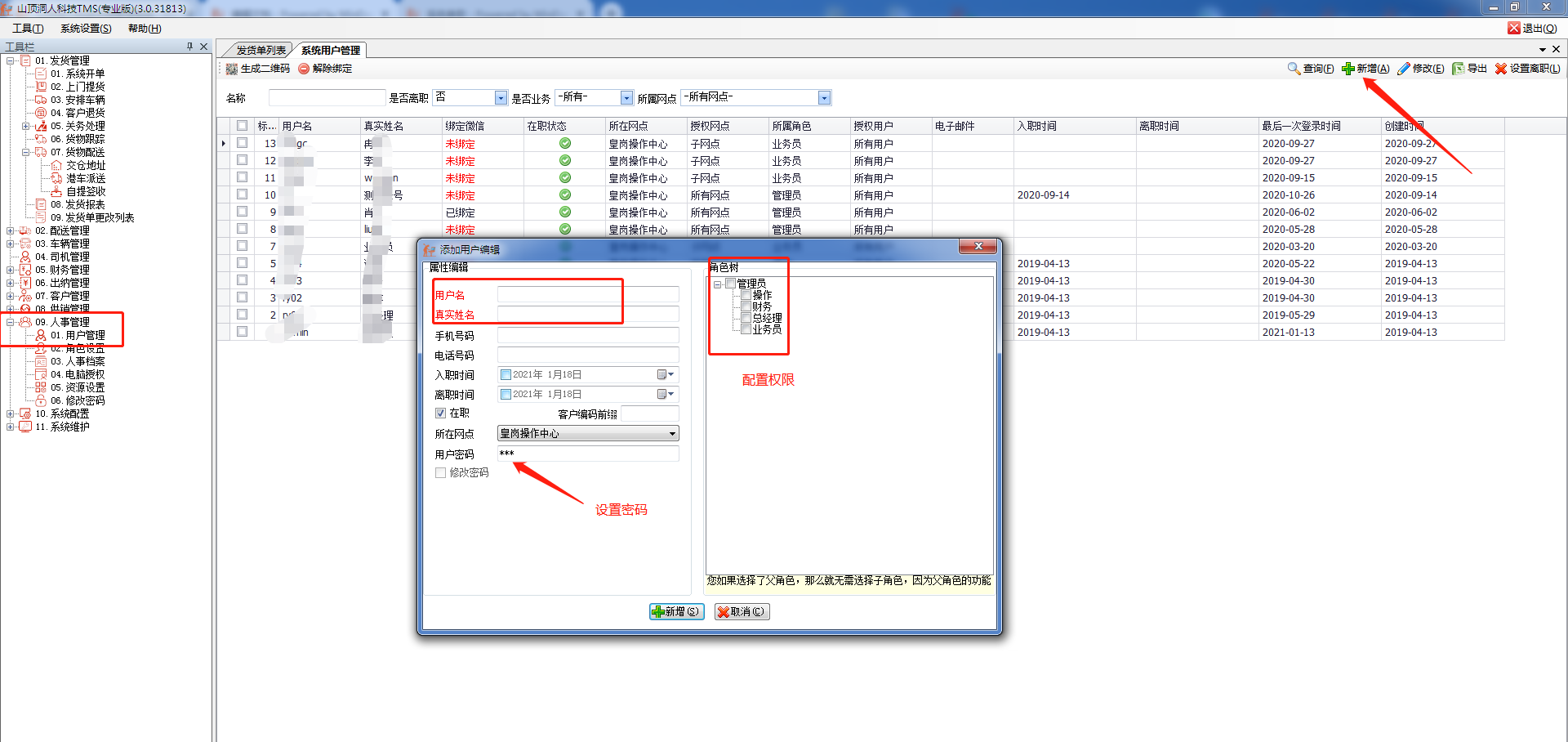This screenshot has width=1568, height=742.
Task: Check the 管理员 role checkbox
Action: pyautogui.click(x=730, y=284)
